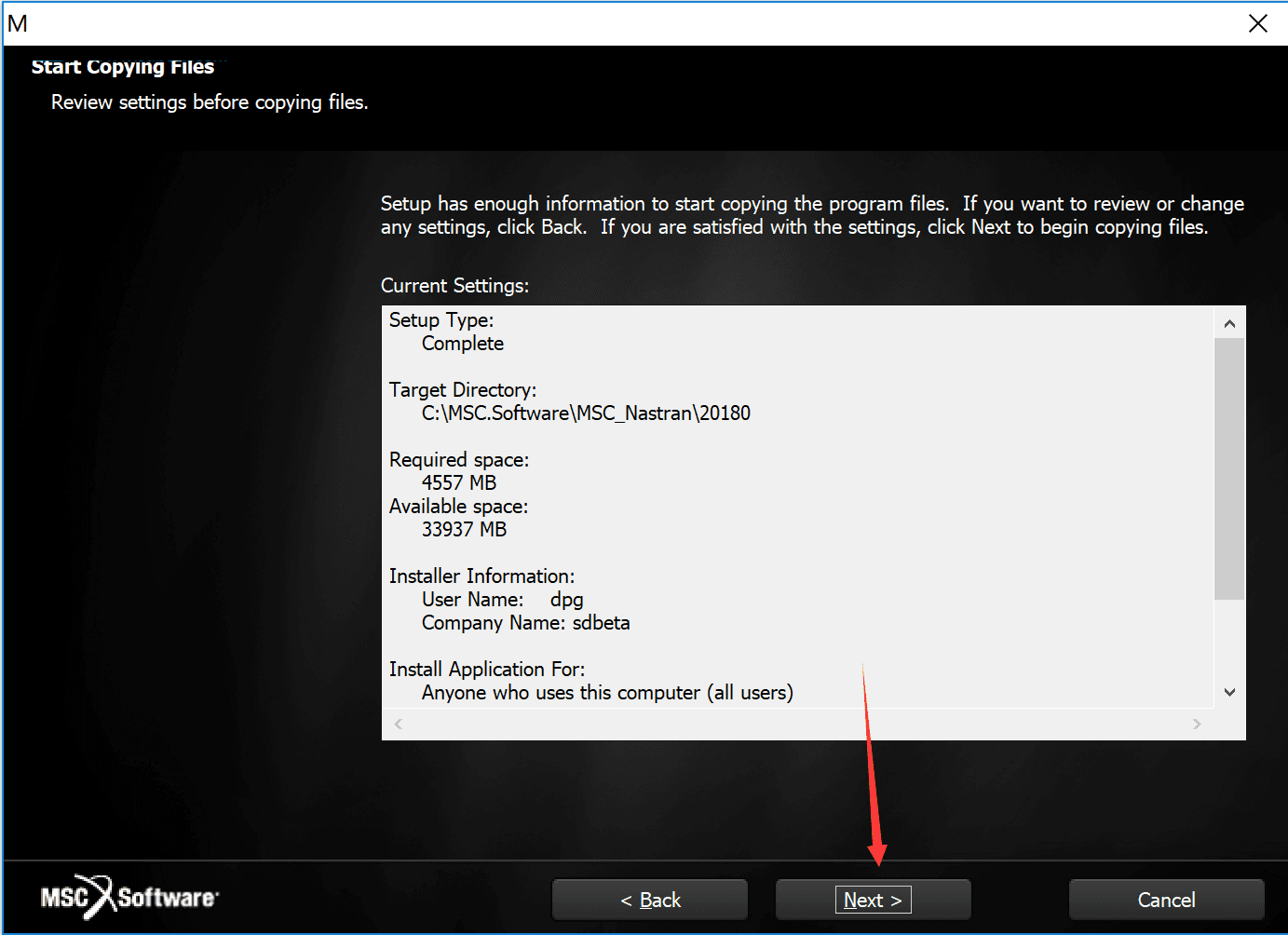Click the settings list scroll-down arrow
1288x935 pixels.
pos(1229,692)
